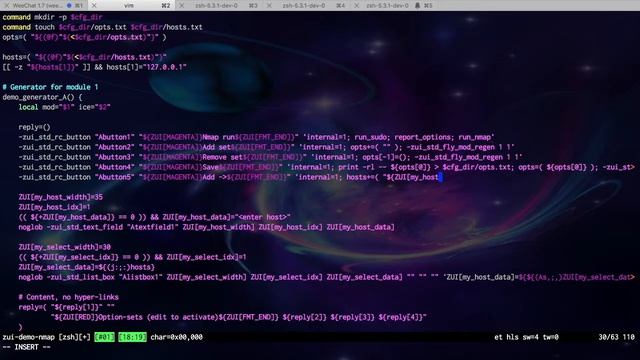
Task: Click the 'reply=()' line
Action: [x=34, y=127]
